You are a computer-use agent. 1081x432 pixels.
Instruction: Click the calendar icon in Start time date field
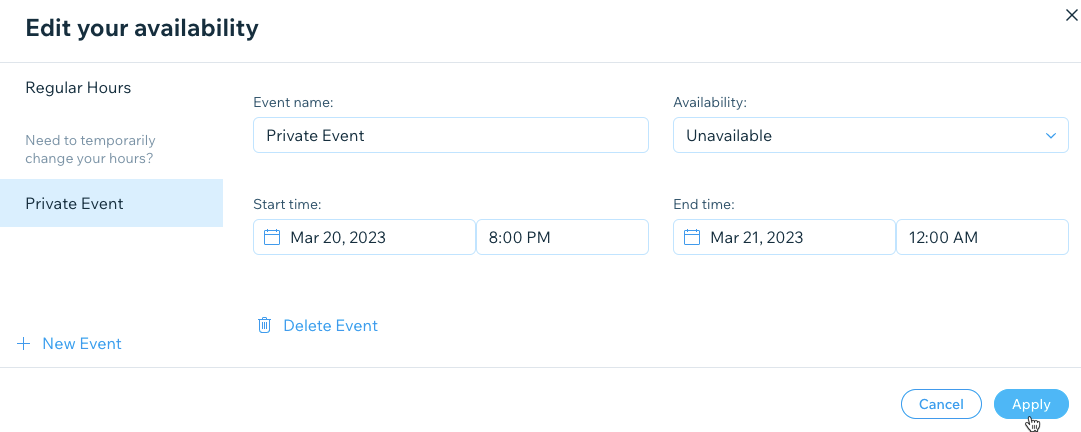[271, 238]
